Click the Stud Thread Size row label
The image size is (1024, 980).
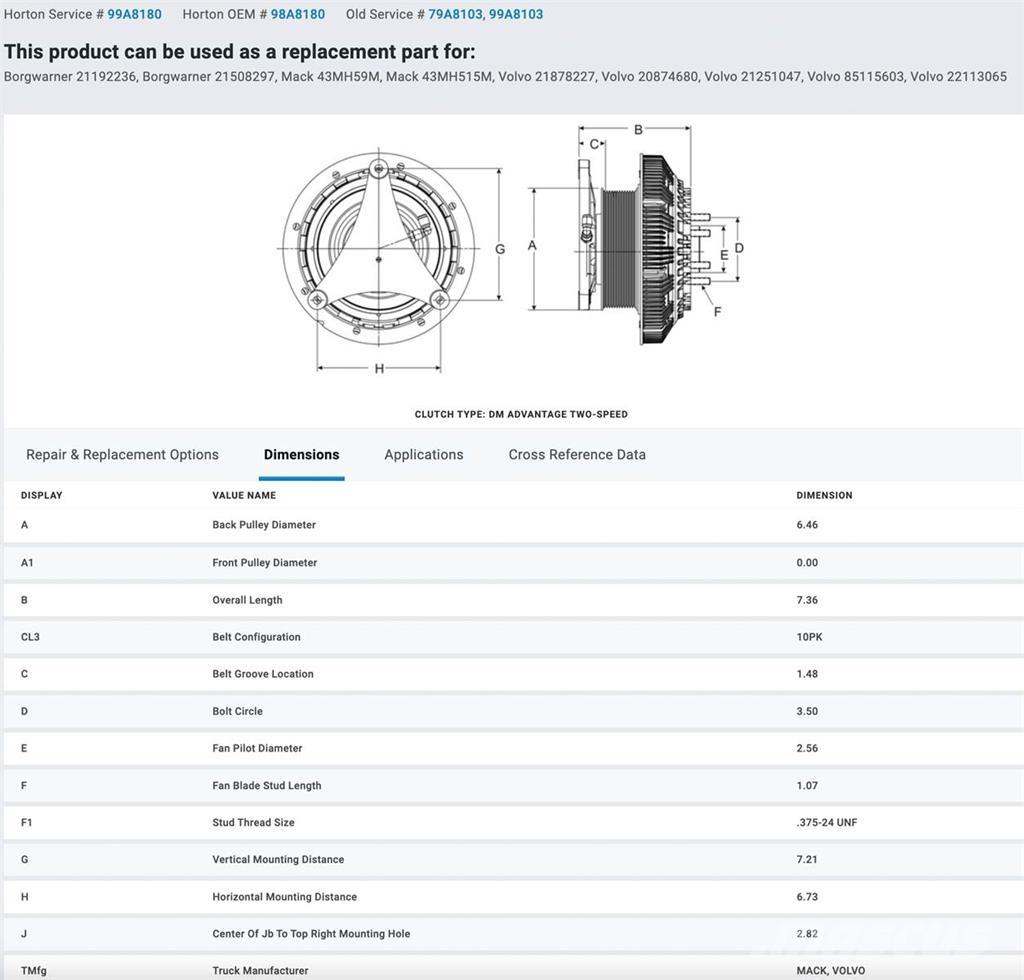coord(253,822)
